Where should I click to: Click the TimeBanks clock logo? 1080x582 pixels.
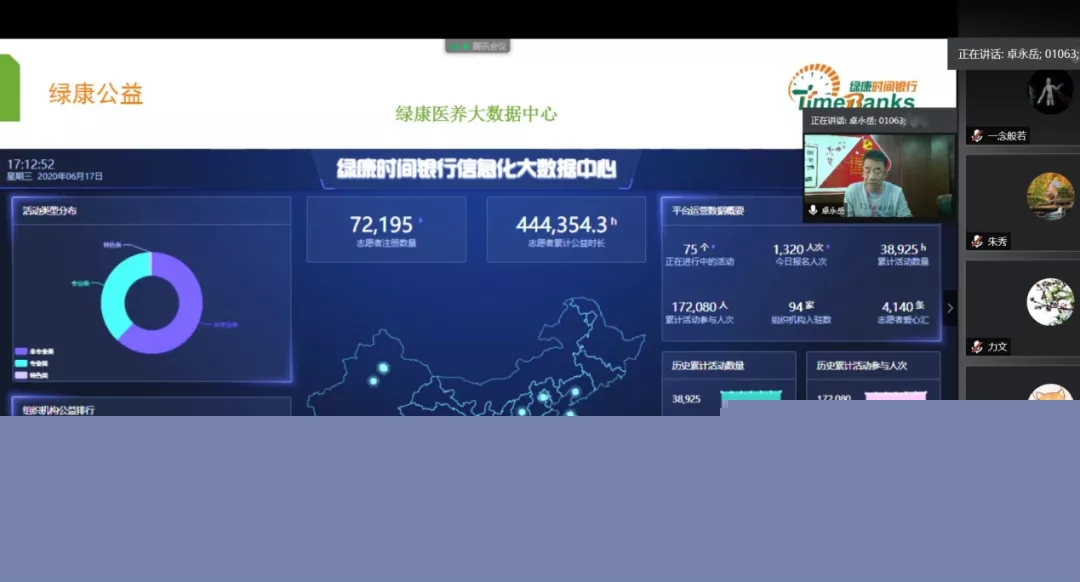(812, 85)
